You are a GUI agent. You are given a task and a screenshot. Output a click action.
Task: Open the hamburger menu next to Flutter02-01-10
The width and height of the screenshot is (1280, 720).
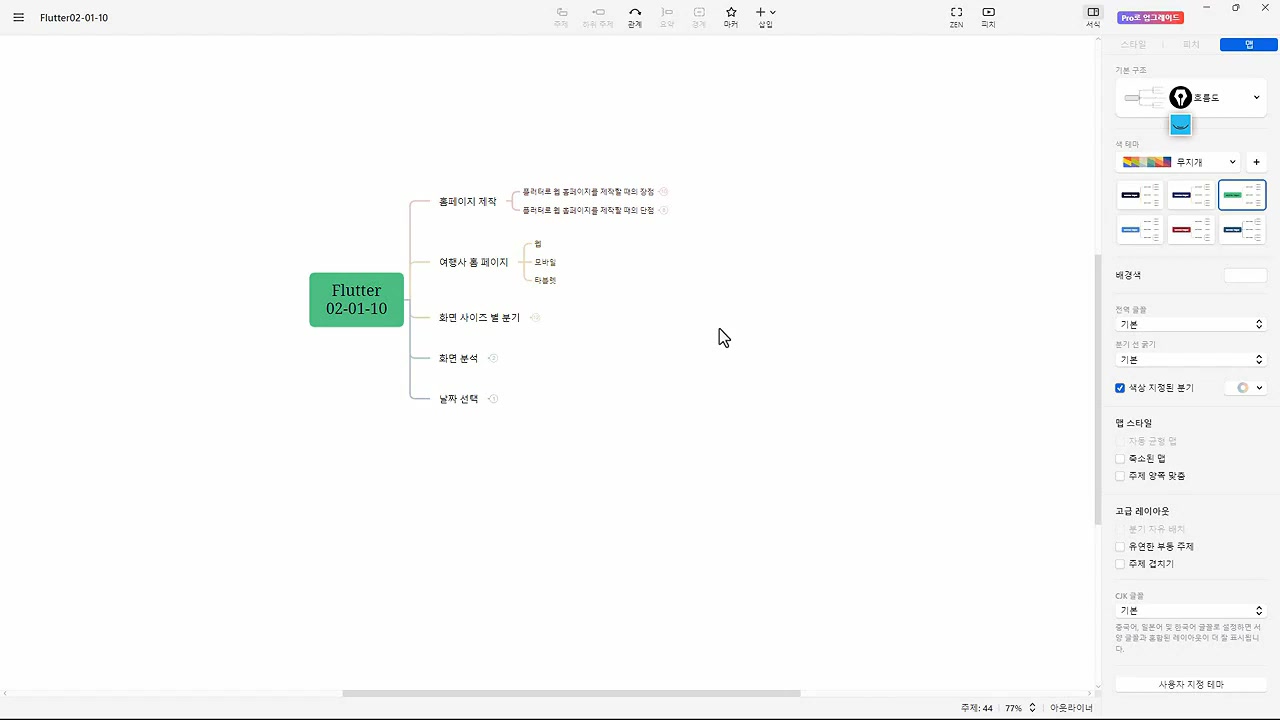tap(18, 17)
